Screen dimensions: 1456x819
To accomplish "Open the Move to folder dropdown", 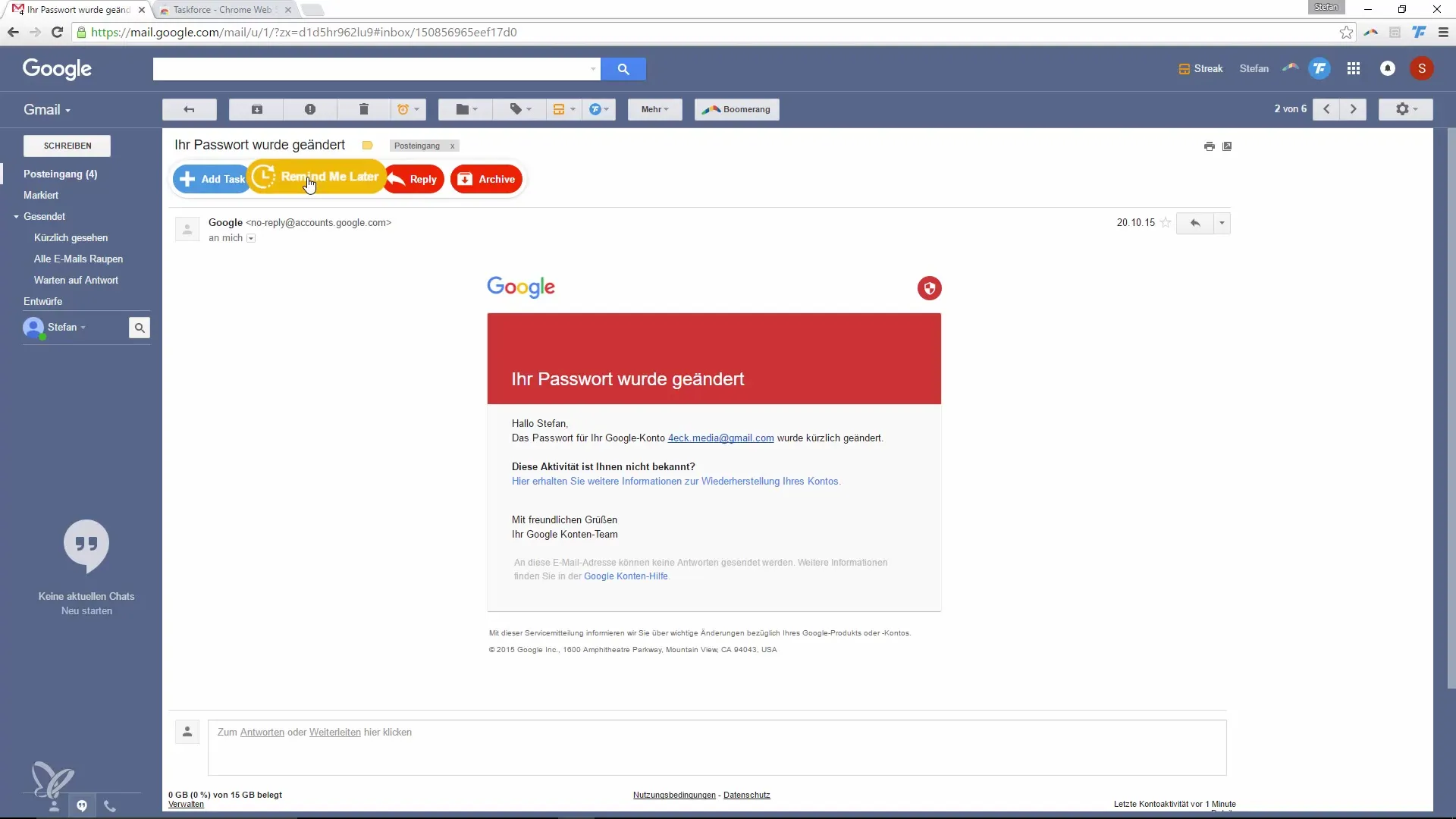I will click(466, 109).
